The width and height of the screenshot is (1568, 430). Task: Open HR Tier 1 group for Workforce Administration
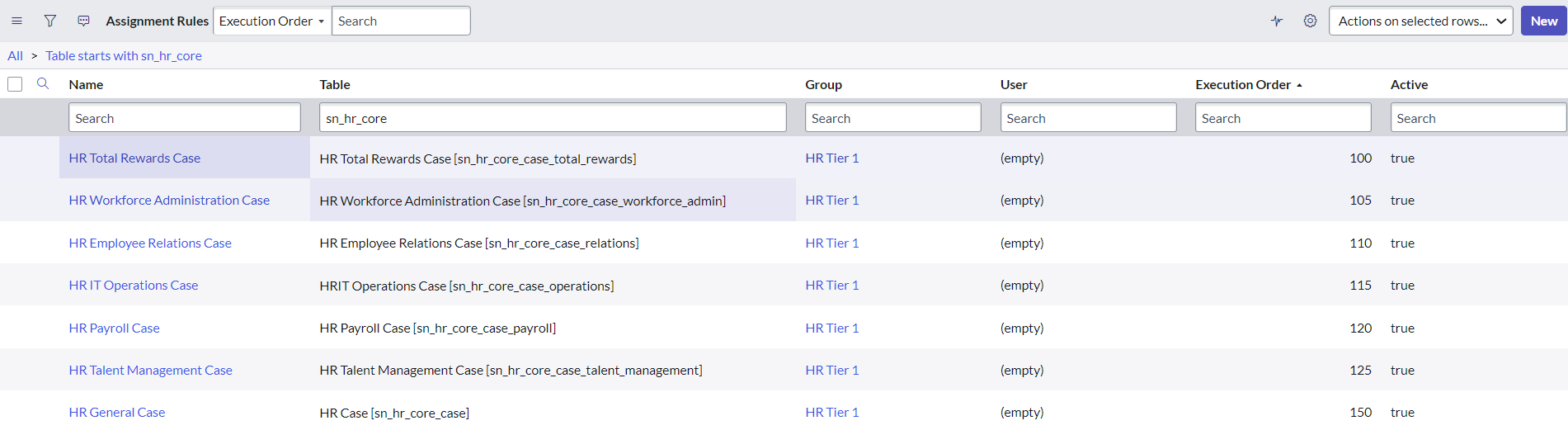pos(832,200)
